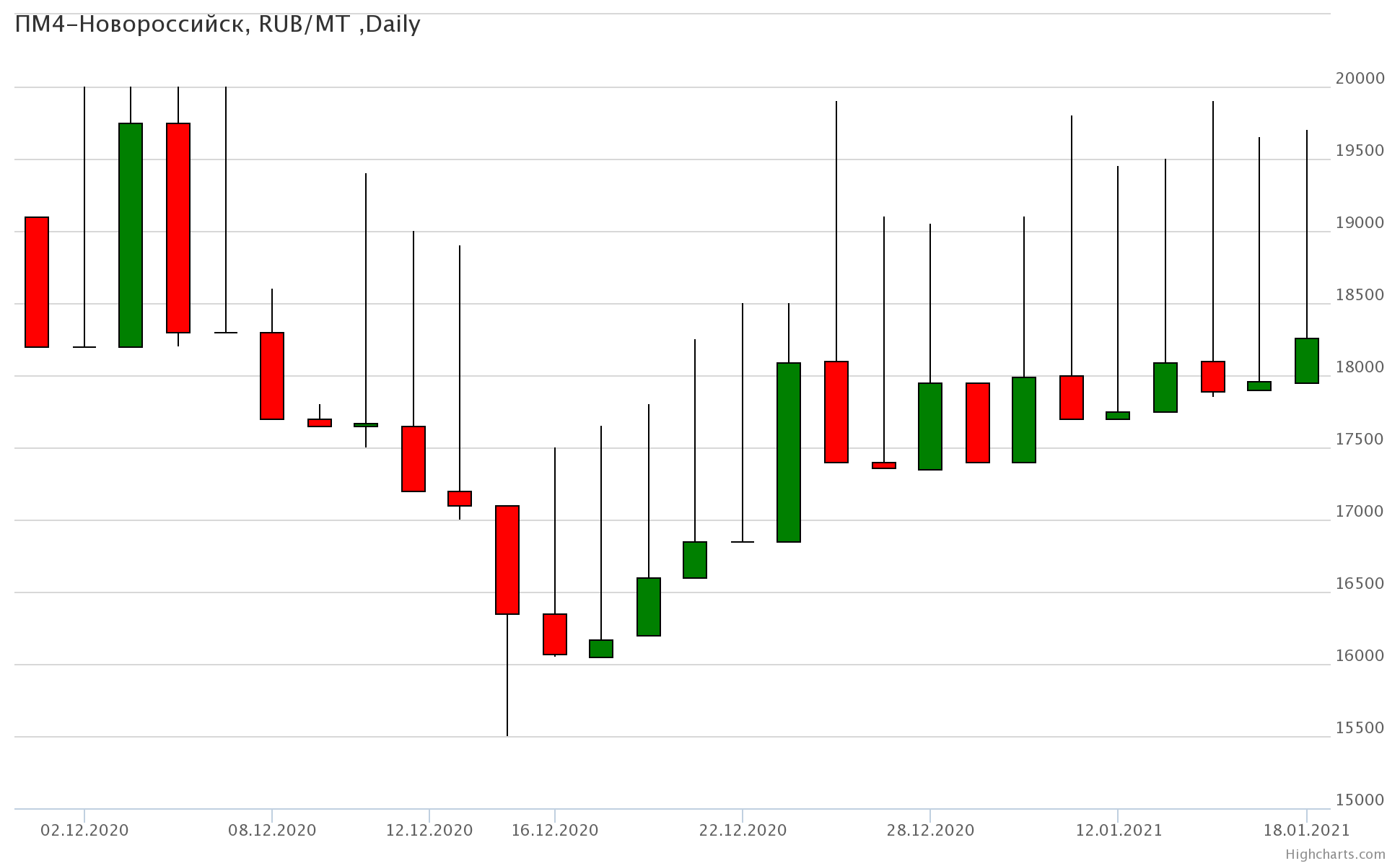1400x866 pixels.
Task: Click the 20000 y-axis price label
Action: pos(1360,78)
